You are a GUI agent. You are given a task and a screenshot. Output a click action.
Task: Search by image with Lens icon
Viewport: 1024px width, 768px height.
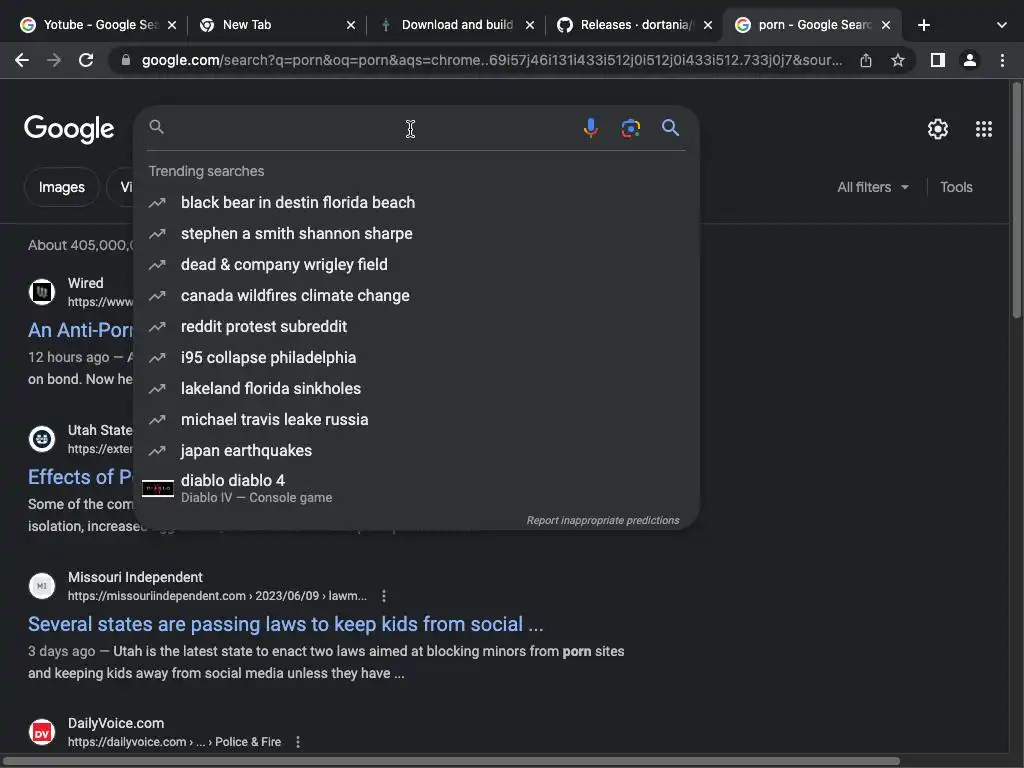[630, 127]
